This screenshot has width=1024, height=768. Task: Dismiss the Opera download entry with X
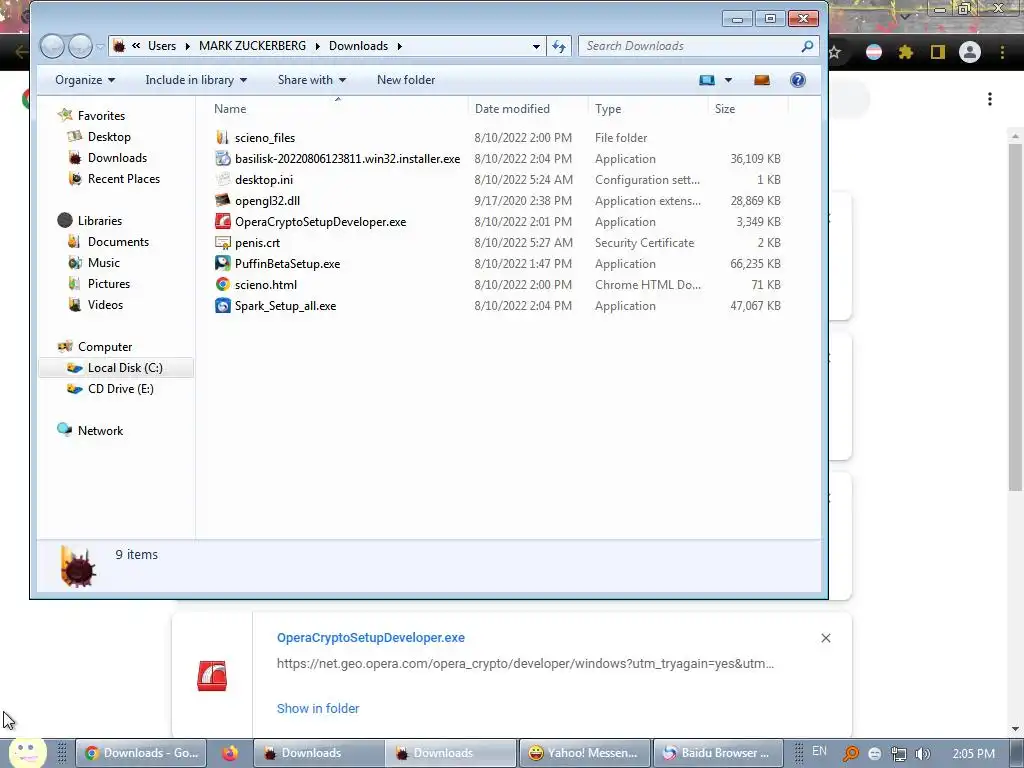coord(825,638)
